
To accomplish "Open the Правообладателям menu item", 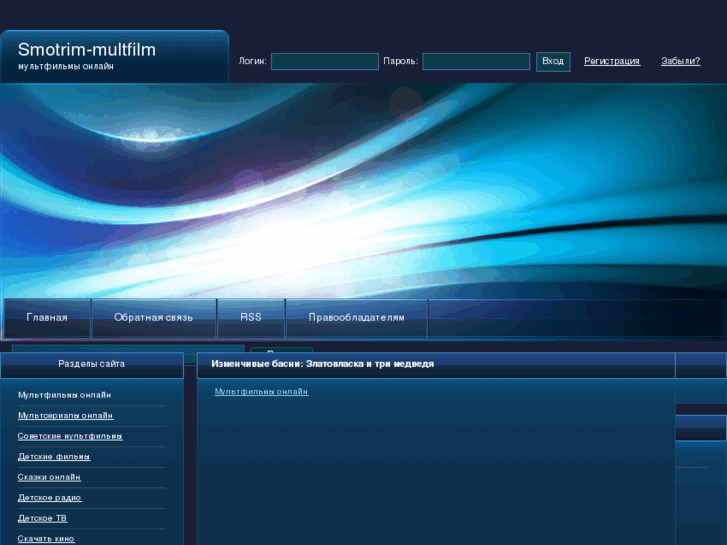I will (357, 318).
